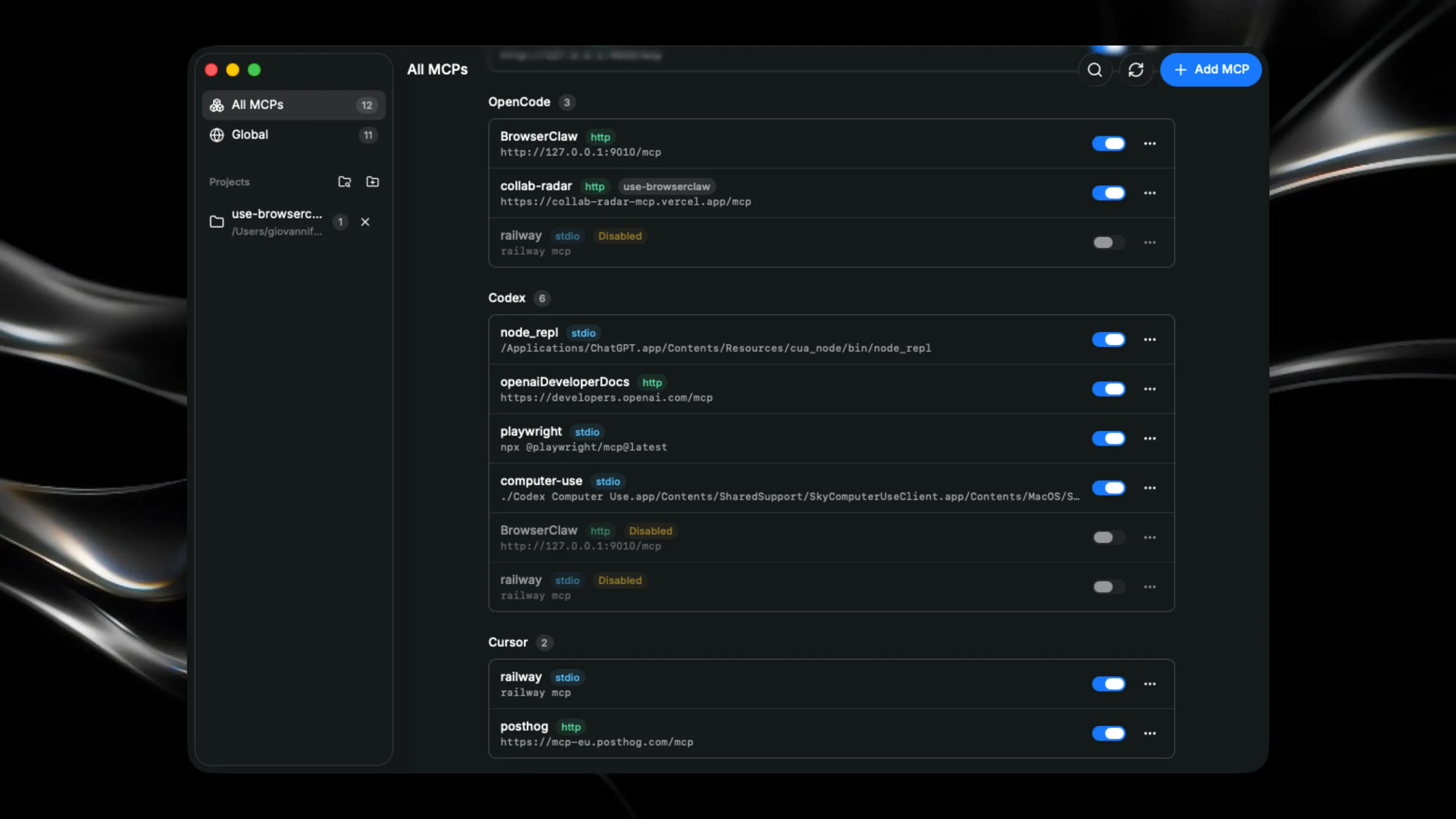The height and width of the screenshot is (819, 1456).
Task: Click the Disabled badge on Codex railway
Action: 619,581
